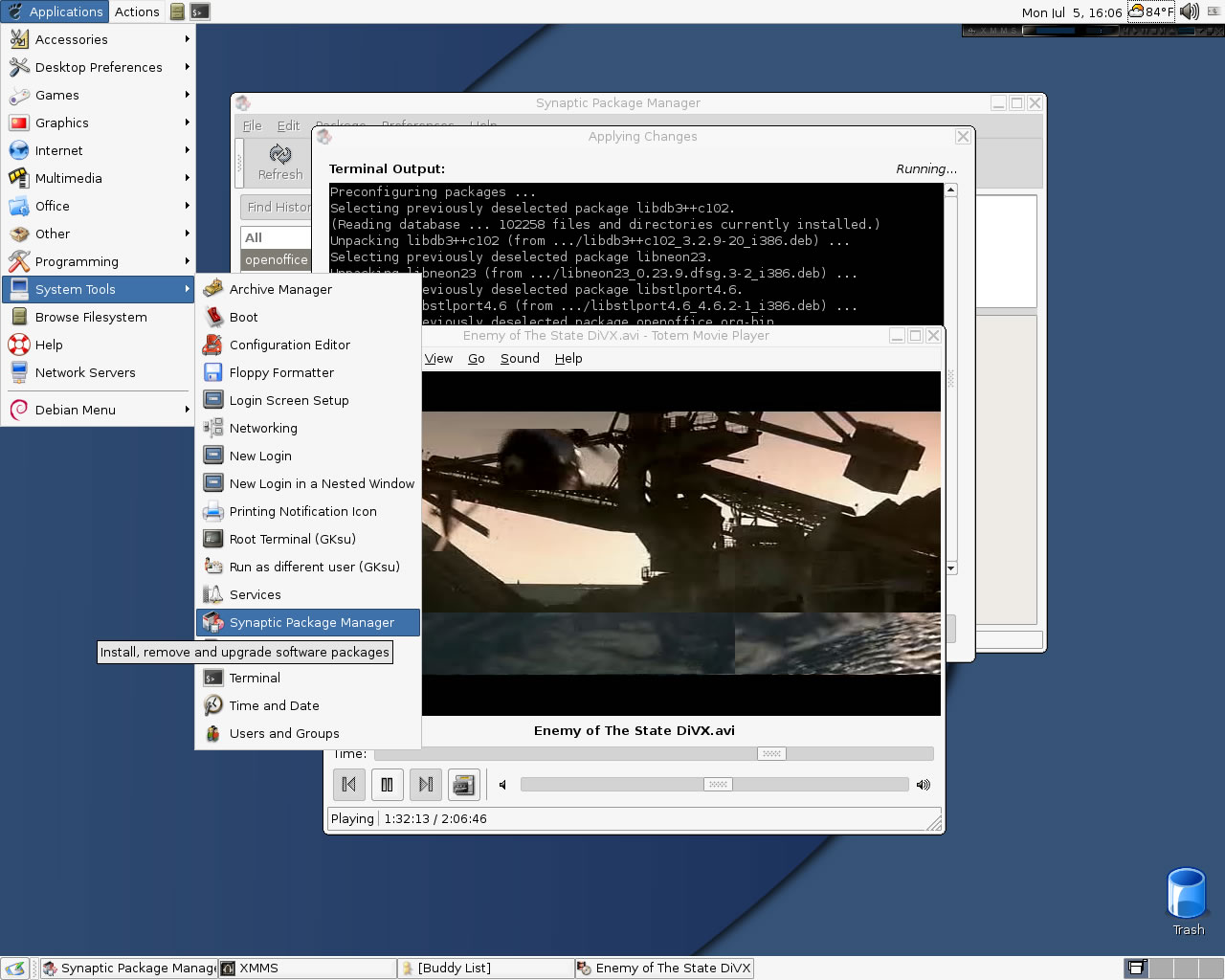Click the clock showing Mon Jul 5, 16:06

tap(1071, 12)
